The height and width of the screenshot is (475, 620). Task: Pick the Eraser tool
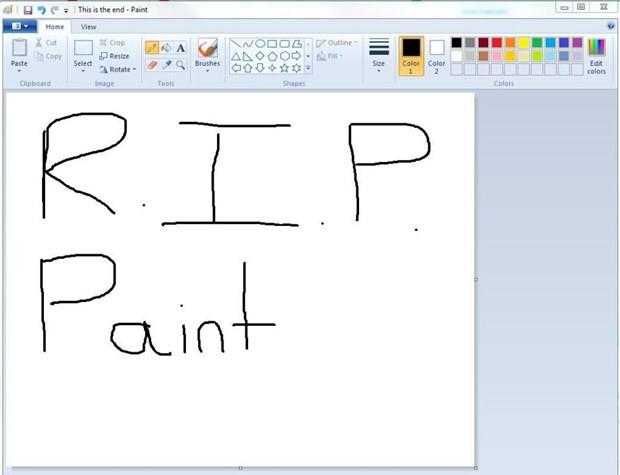point(152,64)
